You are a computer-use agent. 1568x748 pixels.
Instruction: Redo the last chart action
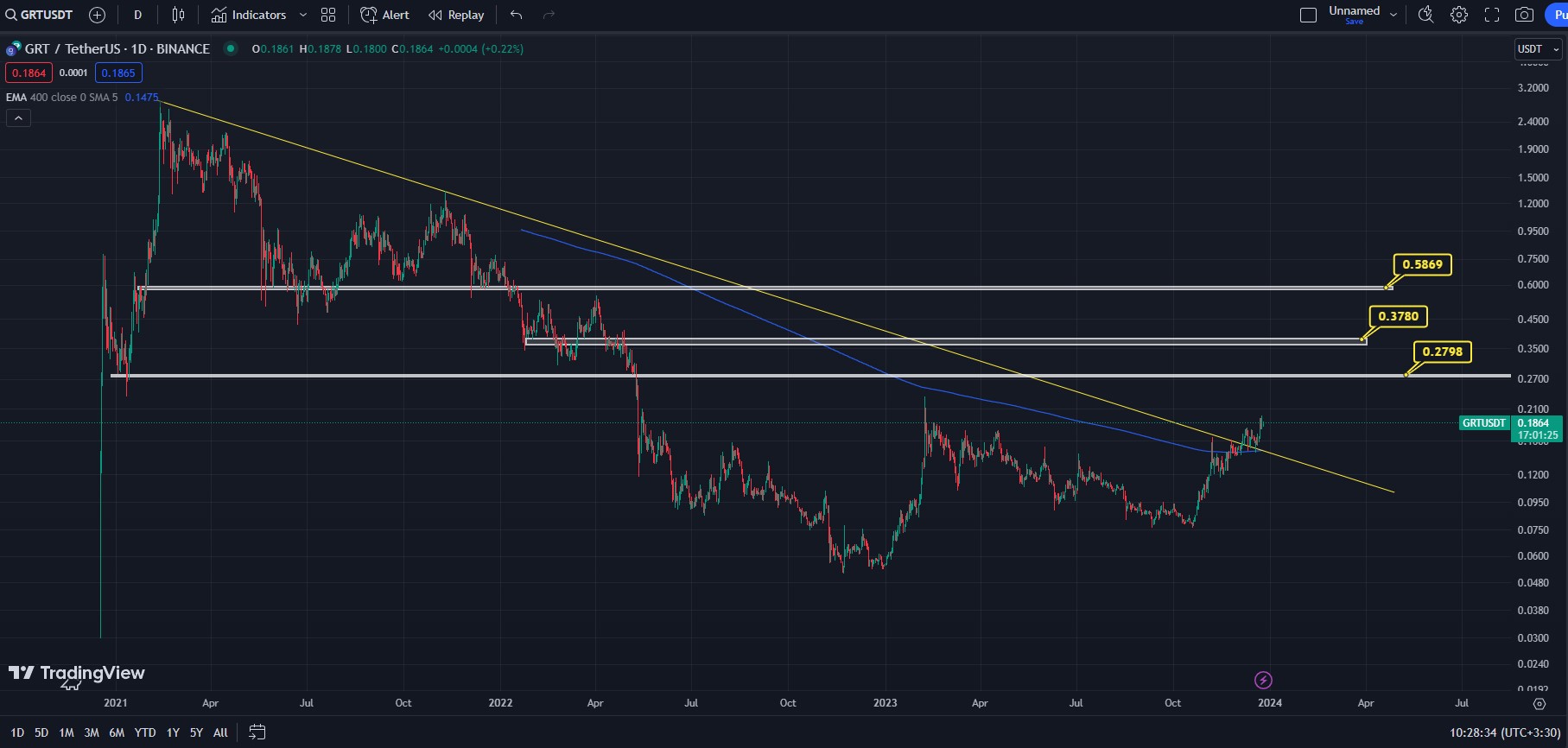(549, 15)
